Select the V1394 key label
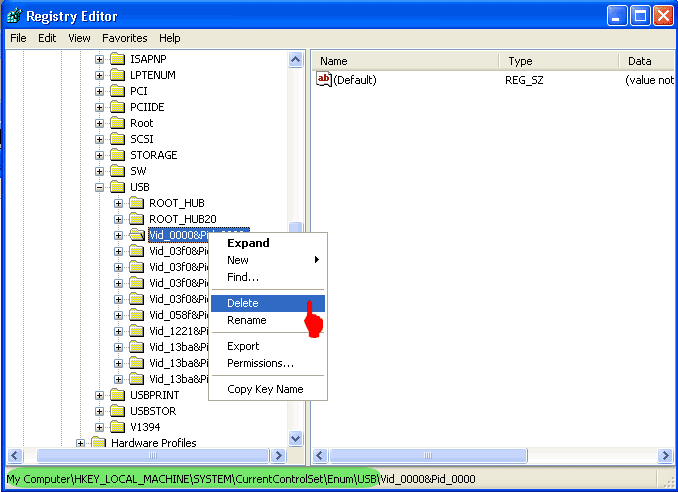This screenshot has width=678, height=492. [145, 427]
